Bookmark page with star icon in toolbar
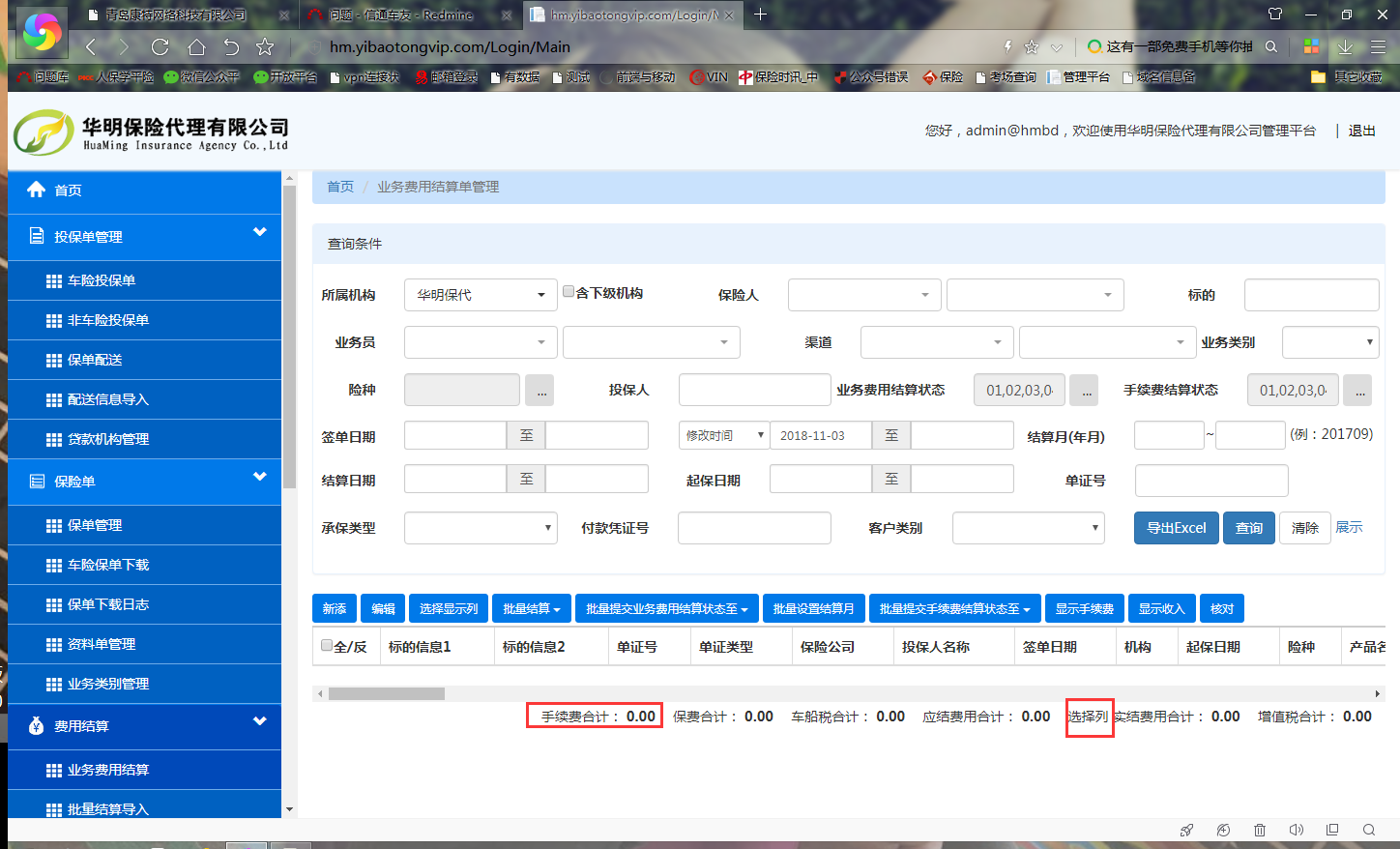This screenshot has width=1400, height=849. click(265, 47)
